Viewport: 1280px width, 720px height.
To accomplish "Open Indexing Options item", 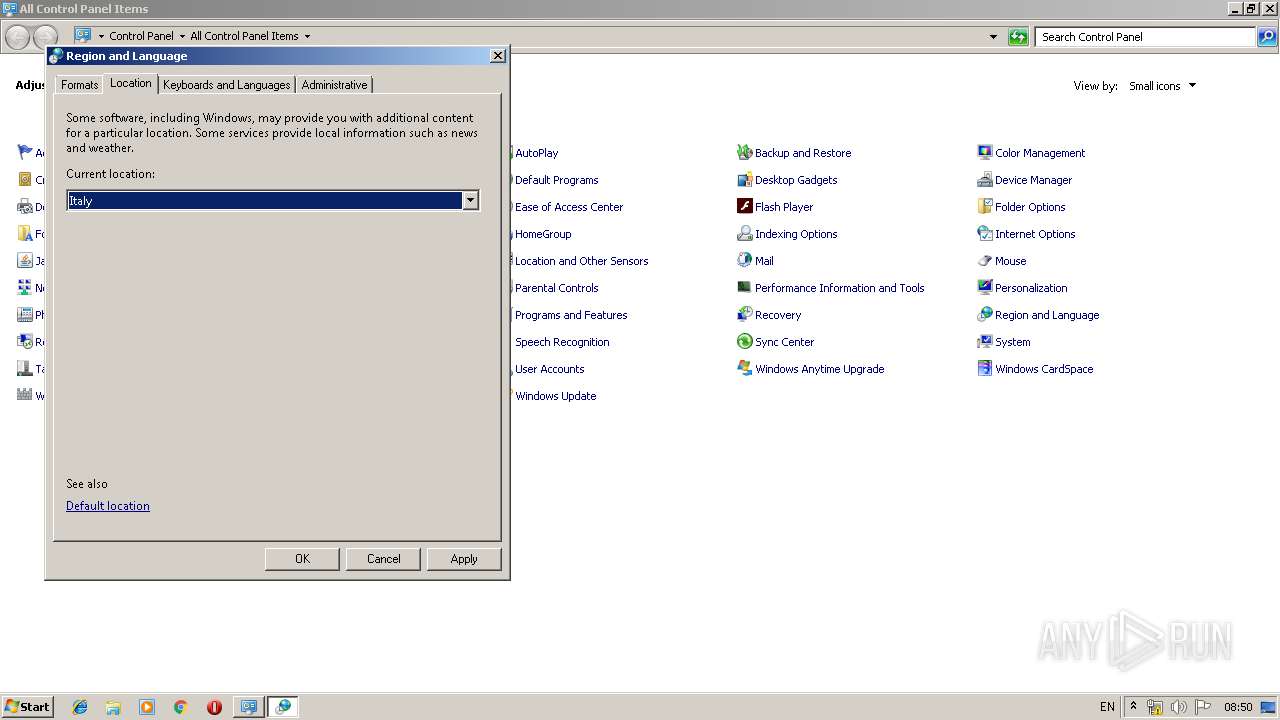I will [x=787, y=234].
